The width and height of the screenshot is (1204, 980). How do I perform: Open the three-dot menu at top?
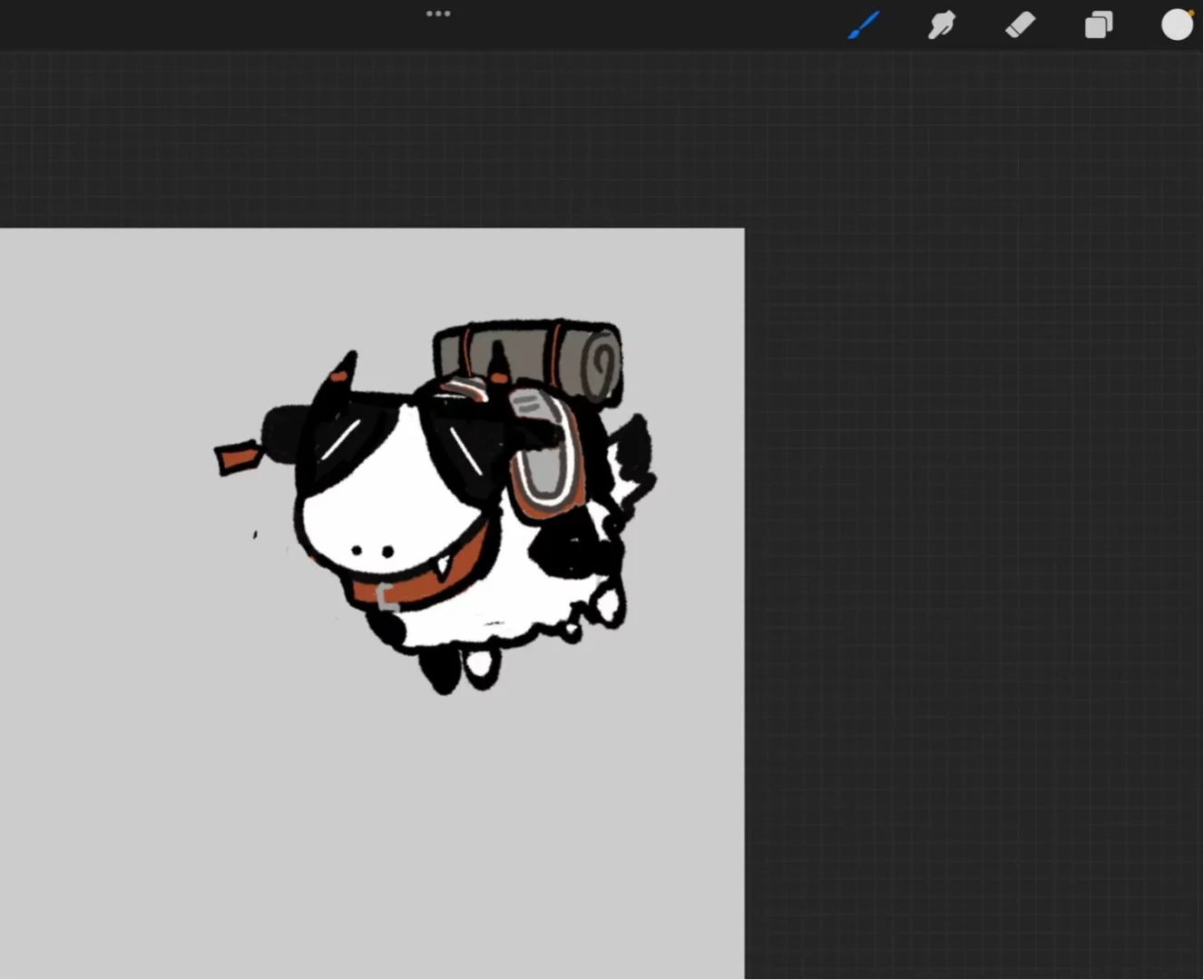(x=438, y=14)
